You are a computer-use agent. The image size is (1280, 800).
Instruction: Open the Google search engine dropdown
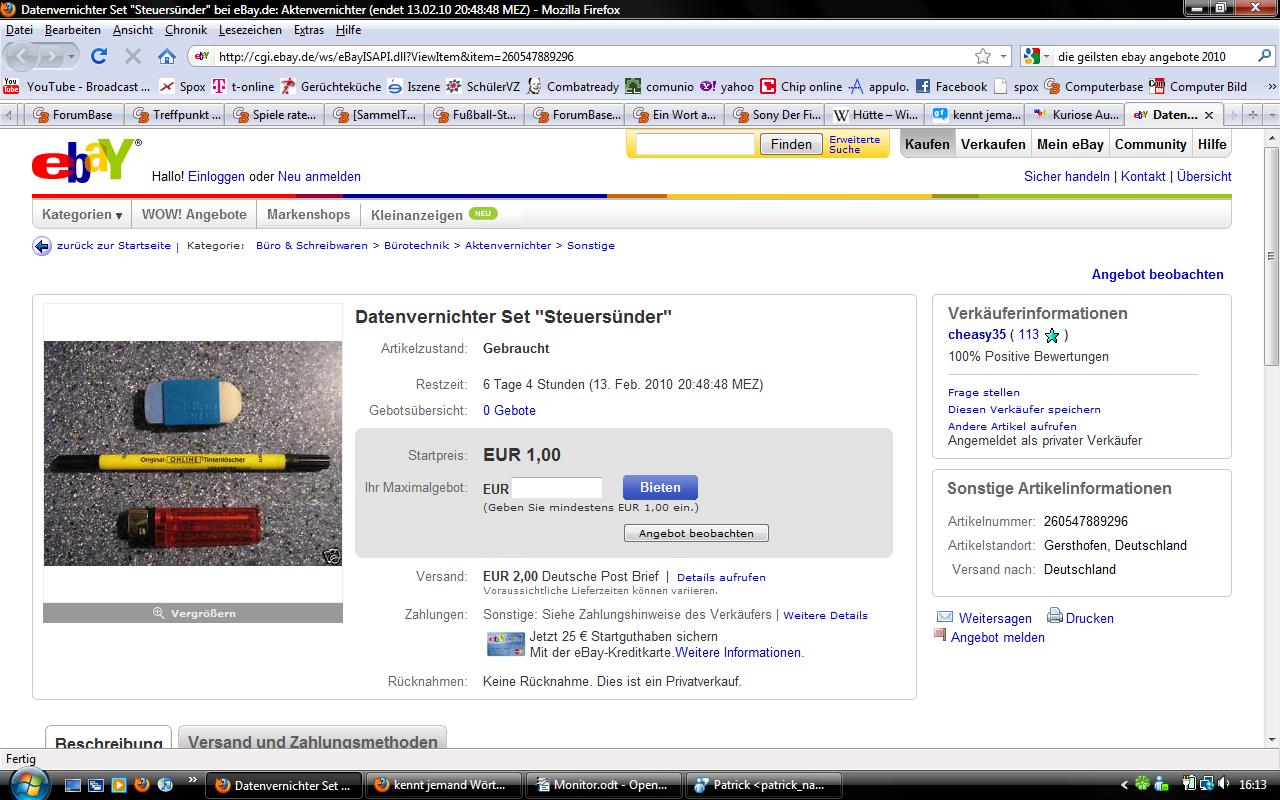(x=1037, y=56)
